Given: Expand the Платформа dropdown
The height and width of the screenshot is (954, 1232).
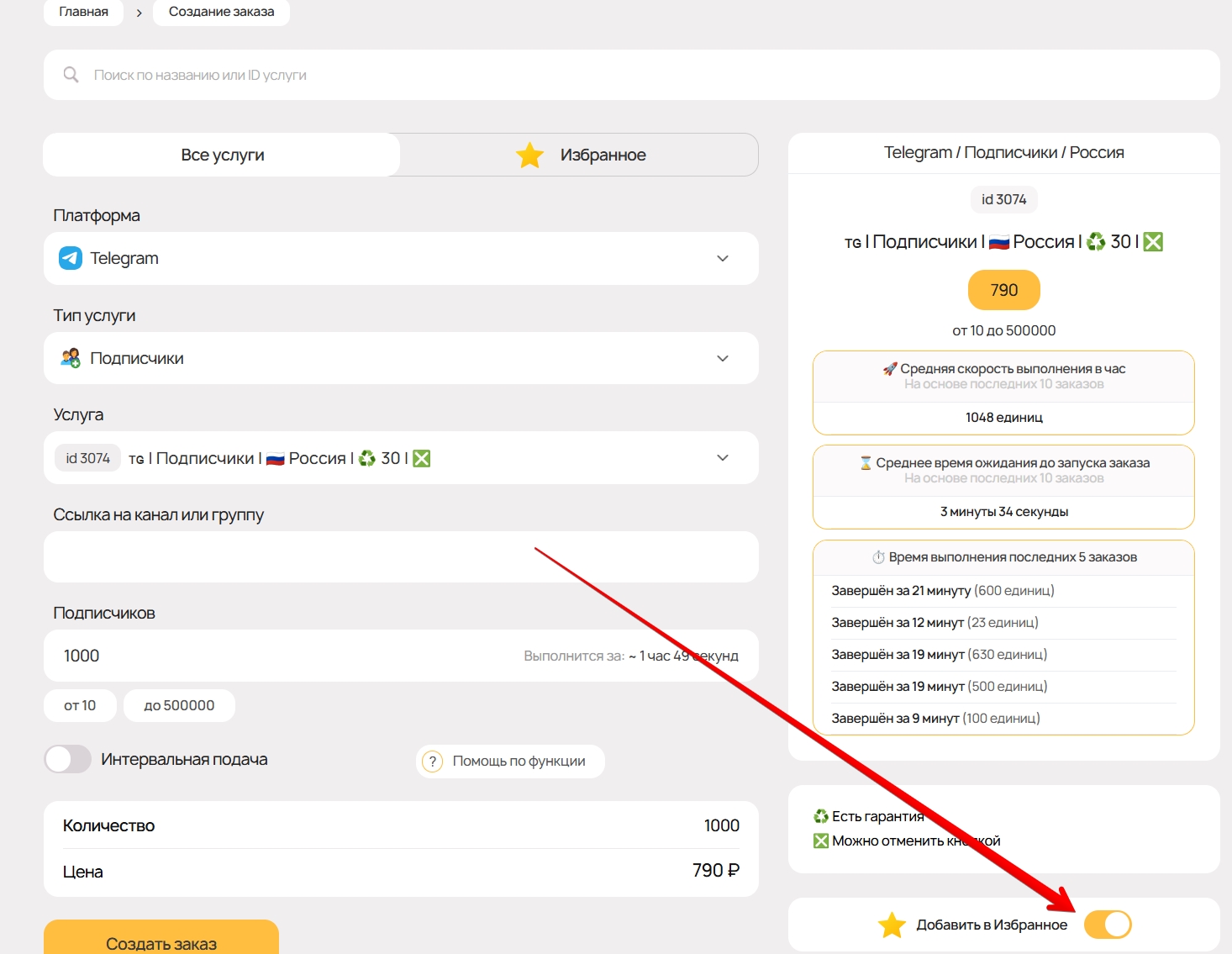Looking at the screenshot, I should coord(722,258).
